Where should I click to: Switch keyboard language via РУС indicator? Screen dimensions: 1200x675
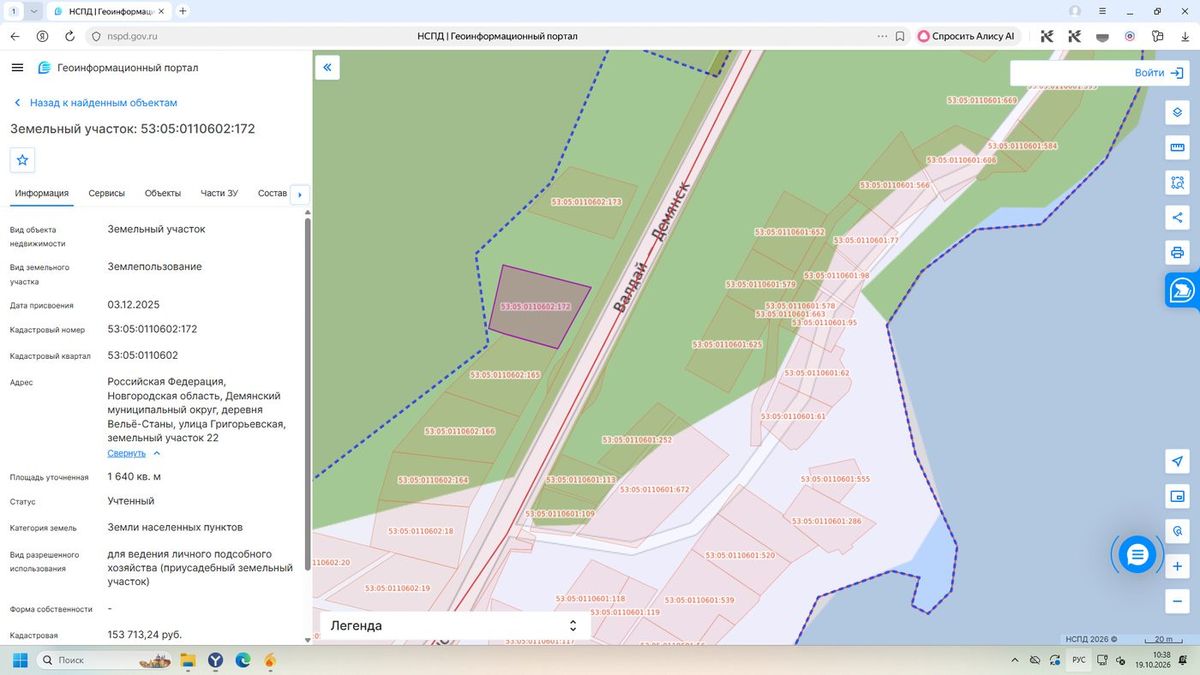1079,660
